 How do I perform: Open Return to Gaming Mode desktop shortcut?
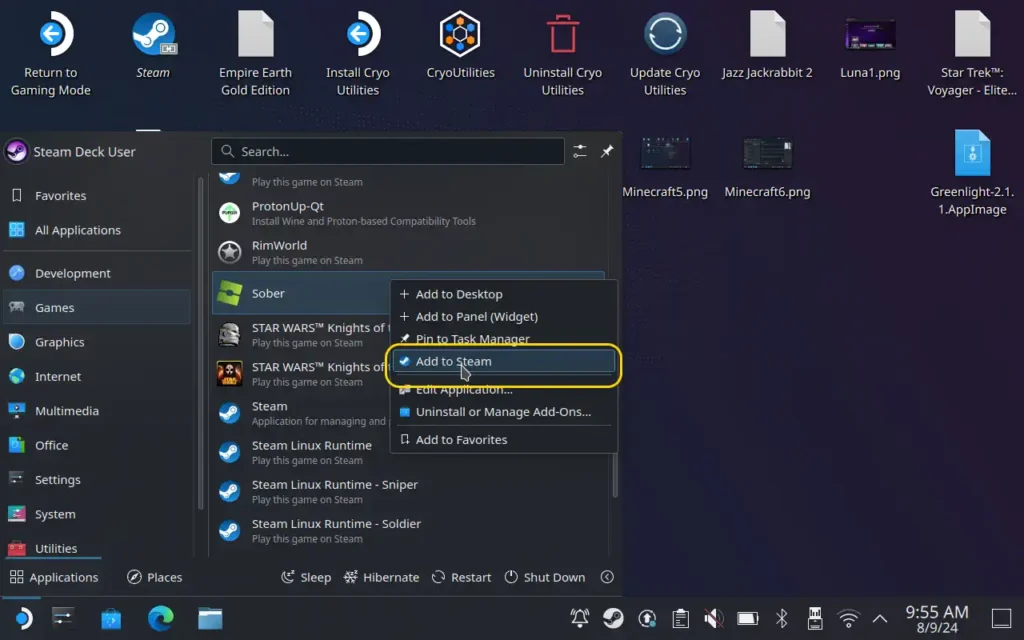click(x=51, y=54)
